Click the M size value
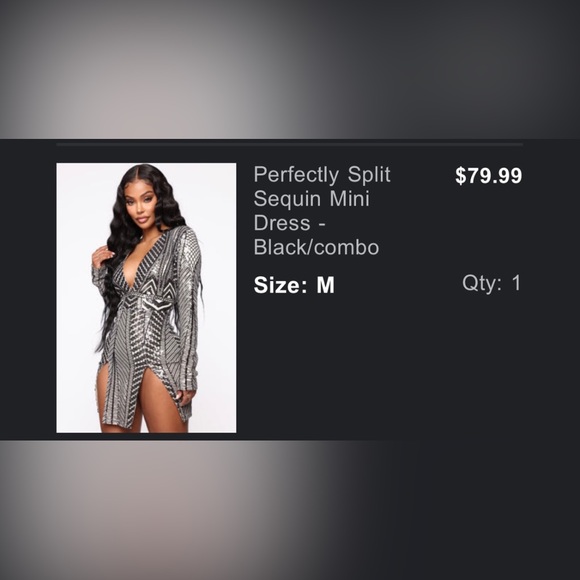Viewport: 580px width, 580px height. pyautogui.click(x=326, y=285)
